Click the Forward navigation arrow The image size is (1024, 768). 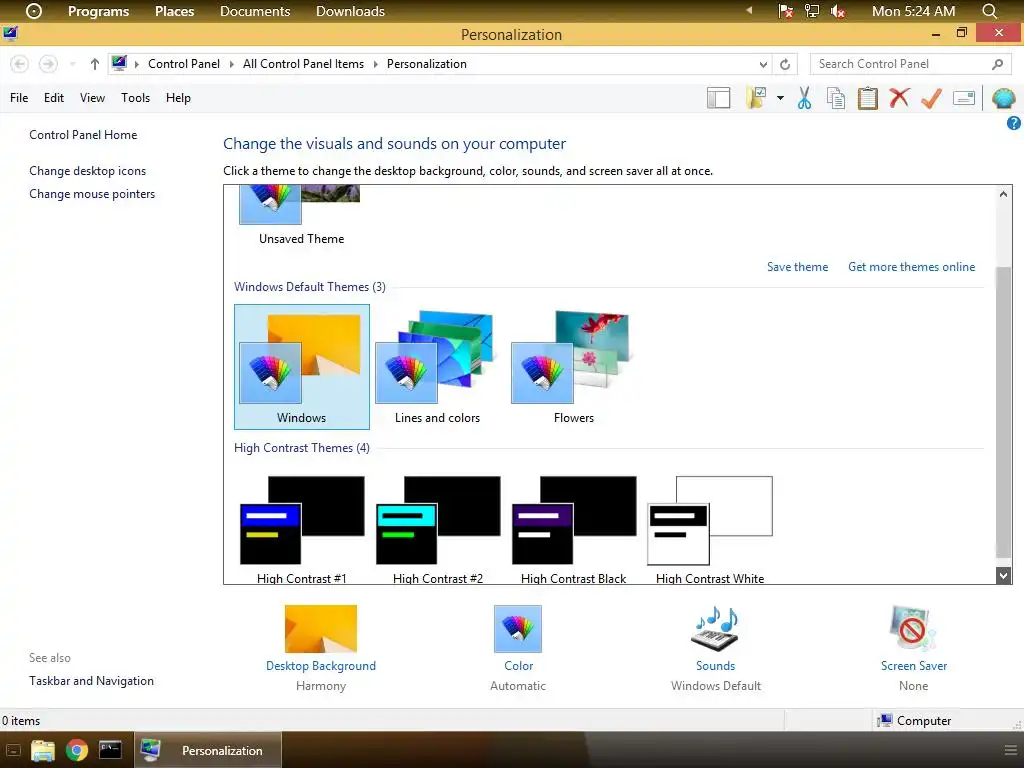click(48, 64)
